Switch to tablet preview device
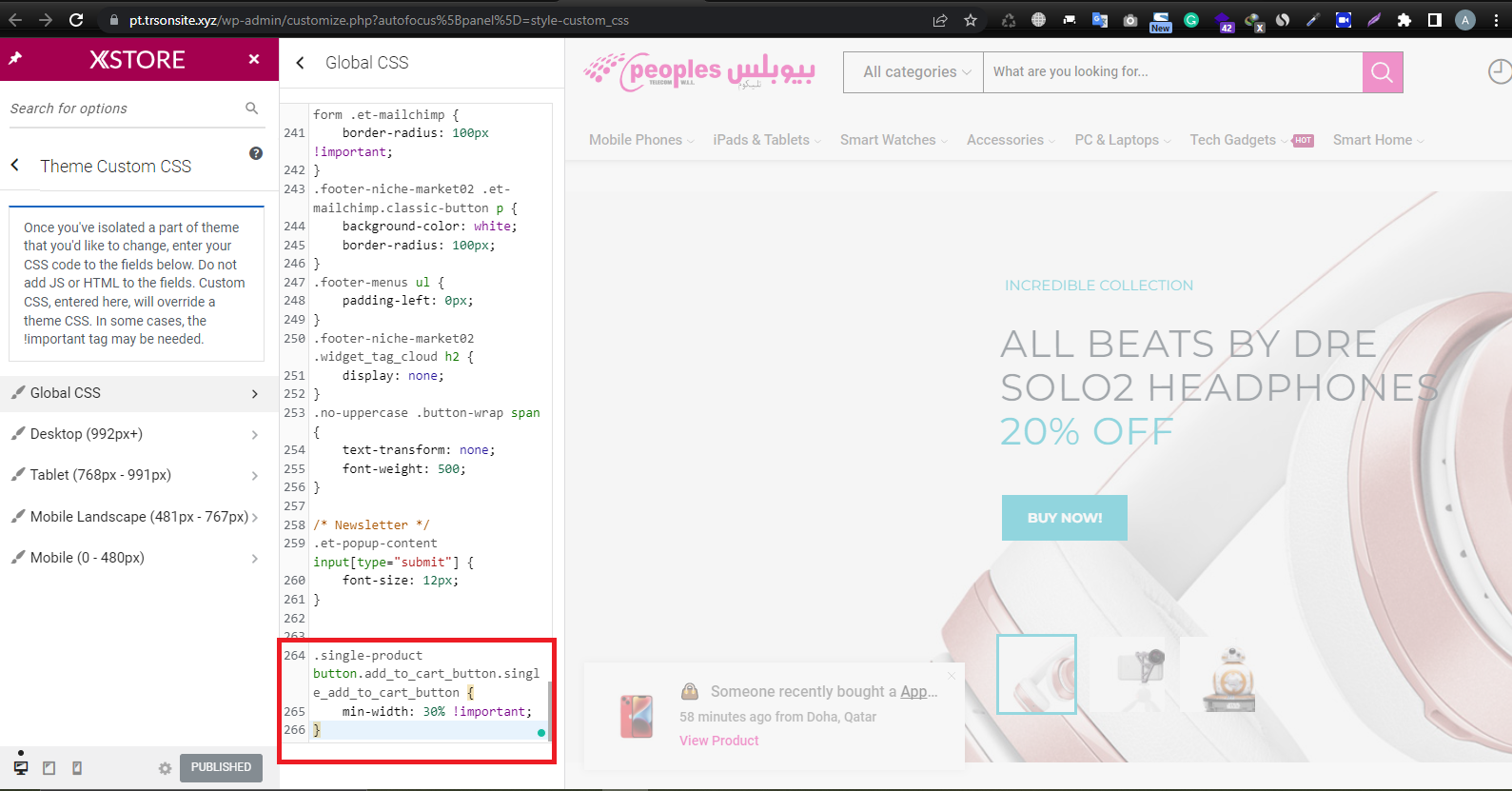1512x791 pixels. pos(49,767)
